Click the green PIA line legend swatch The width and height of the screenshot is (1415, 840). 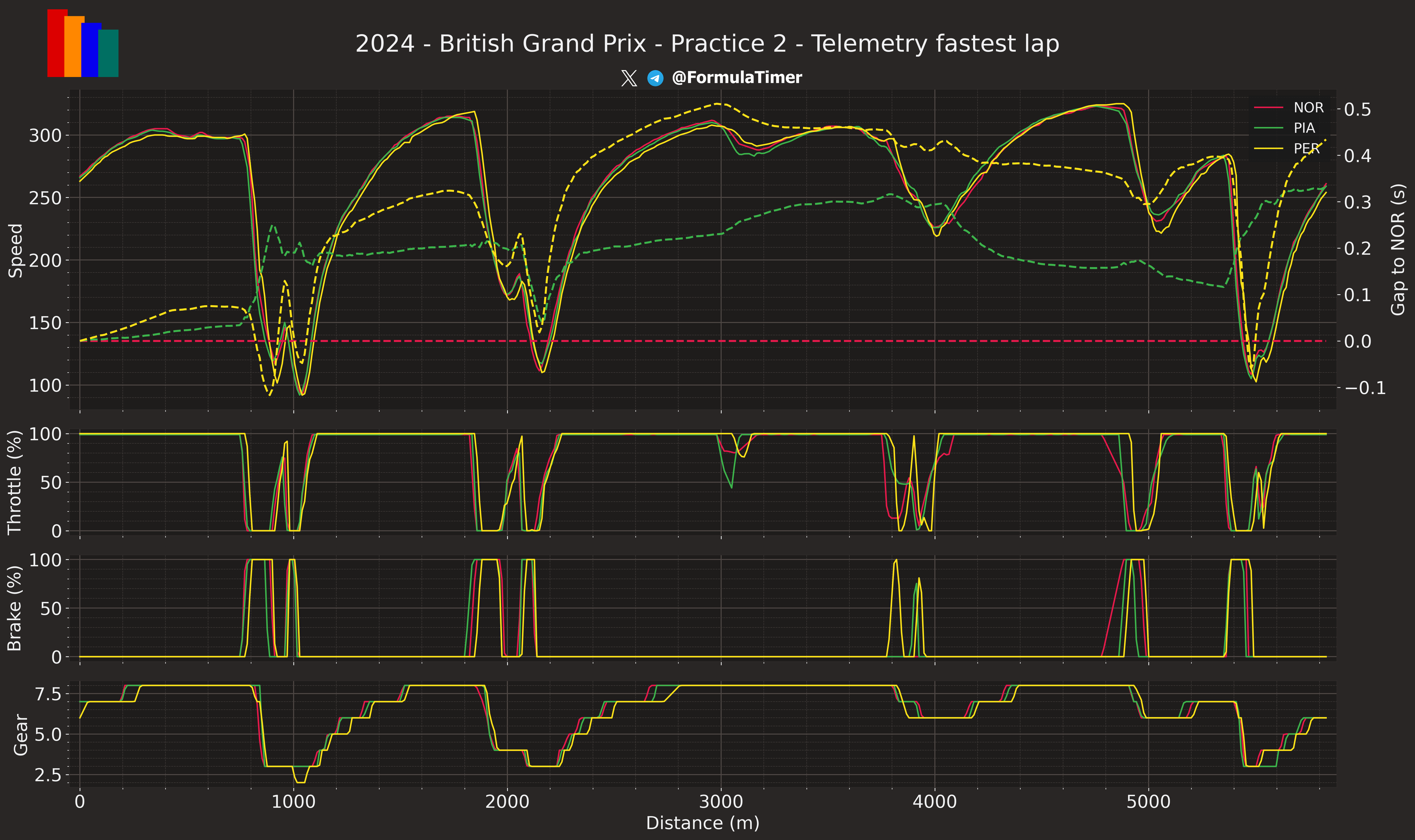(1269, 128)
